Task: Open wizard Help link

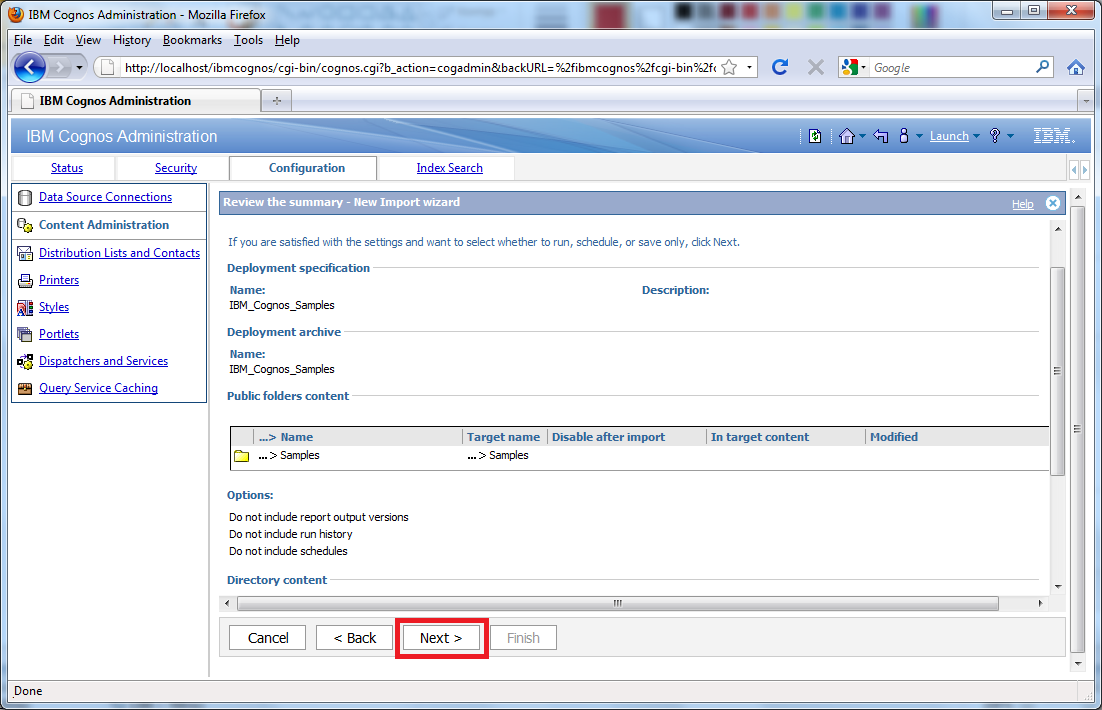Action: pos(1023,204)
